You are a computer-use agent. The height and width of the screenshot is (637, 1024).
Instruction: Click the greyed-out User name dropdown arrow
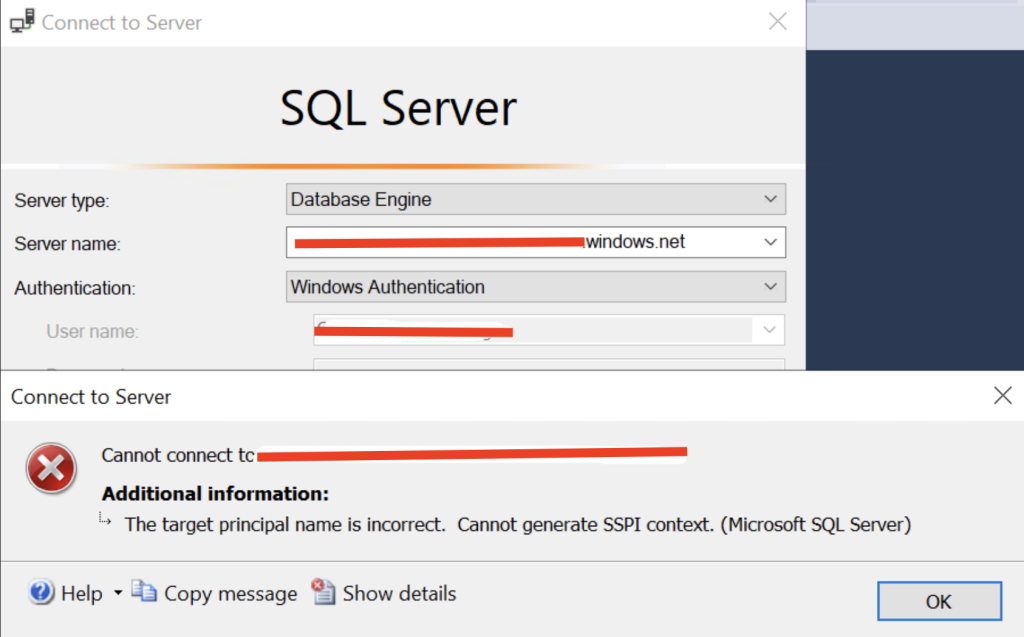tap(769, 329)
